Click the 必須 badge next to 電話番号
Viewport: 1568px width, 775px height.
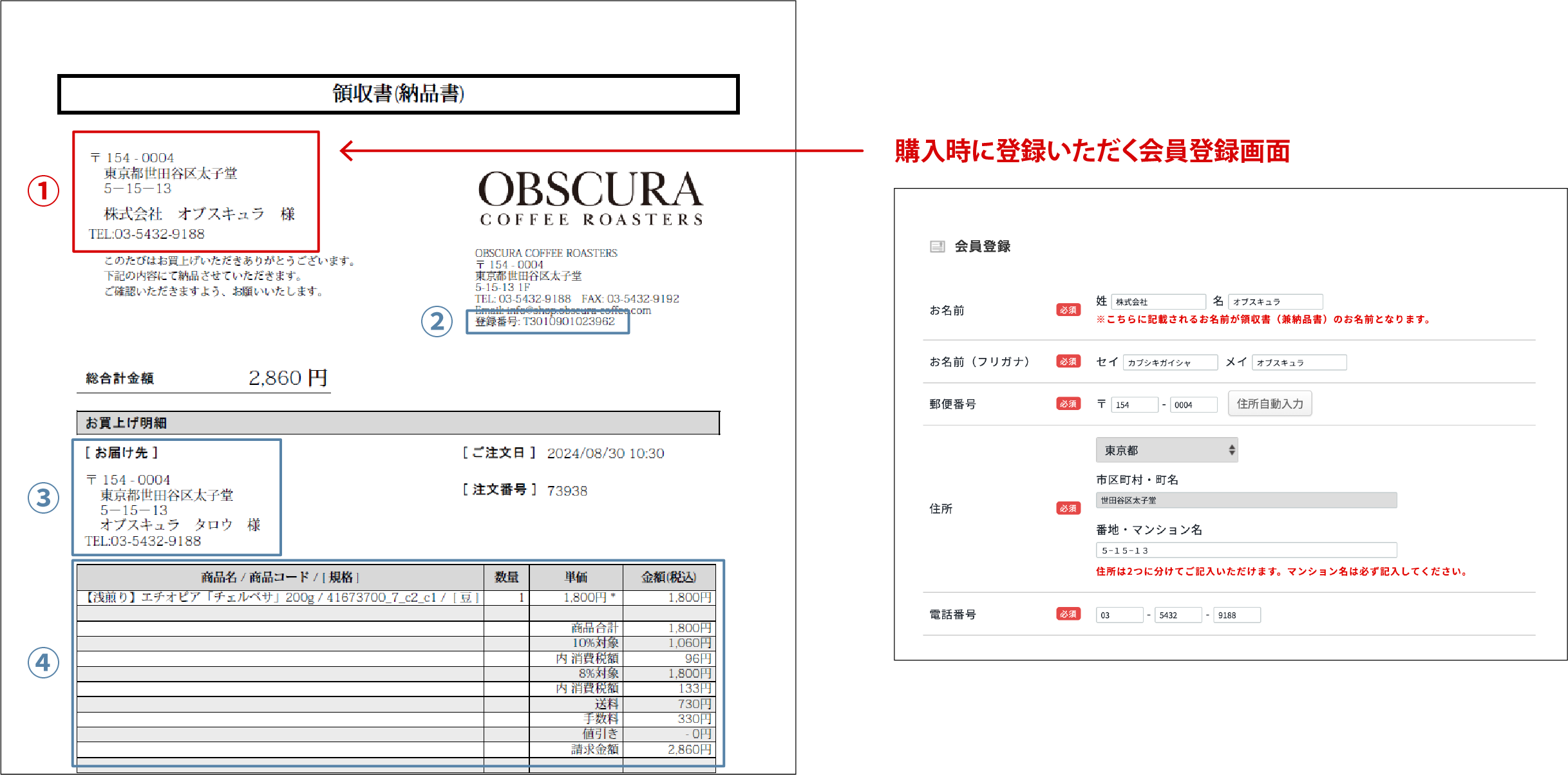[x=1068, y=613]
